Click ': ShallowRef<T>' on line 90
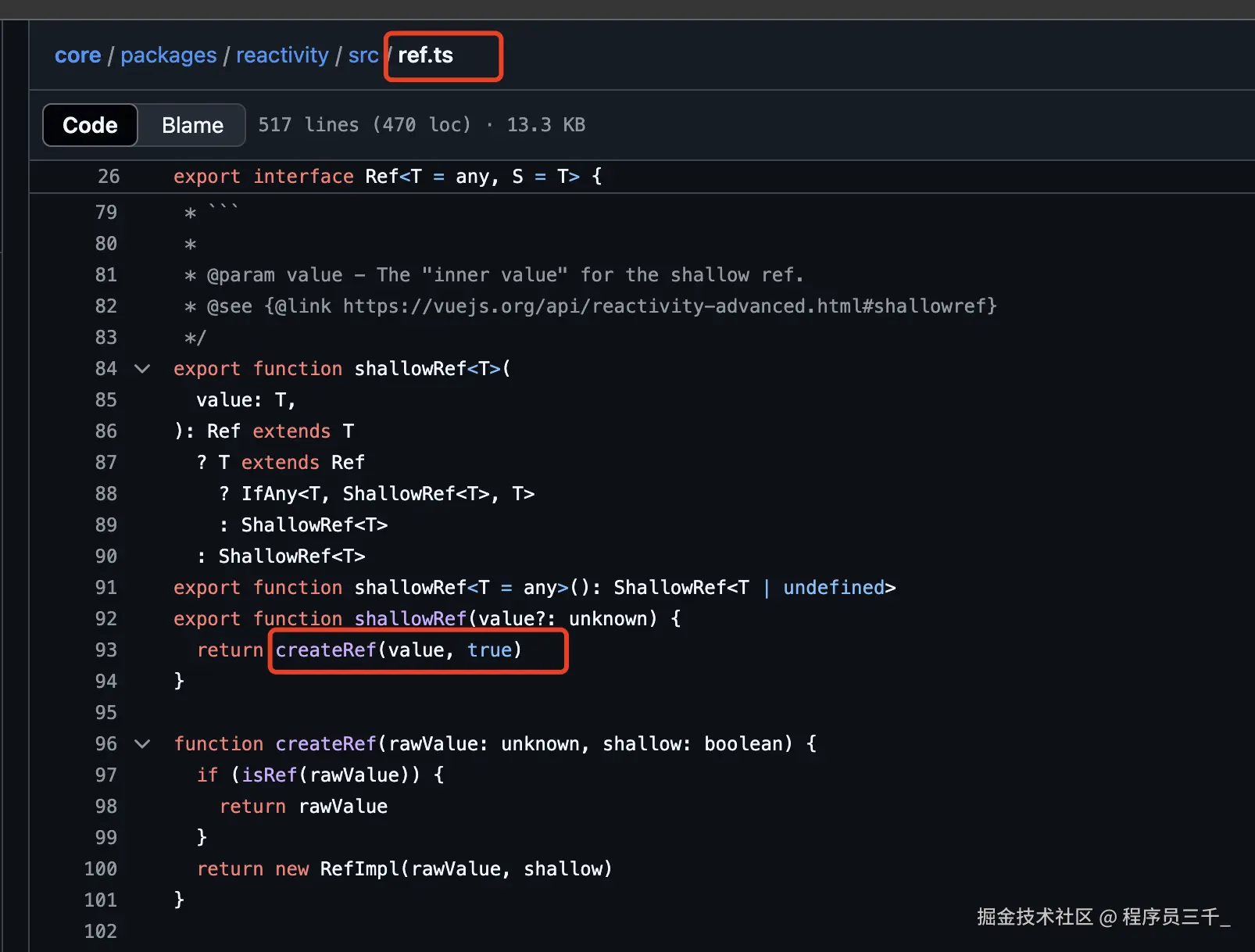1255x952 pixels. tap(281, 557)
